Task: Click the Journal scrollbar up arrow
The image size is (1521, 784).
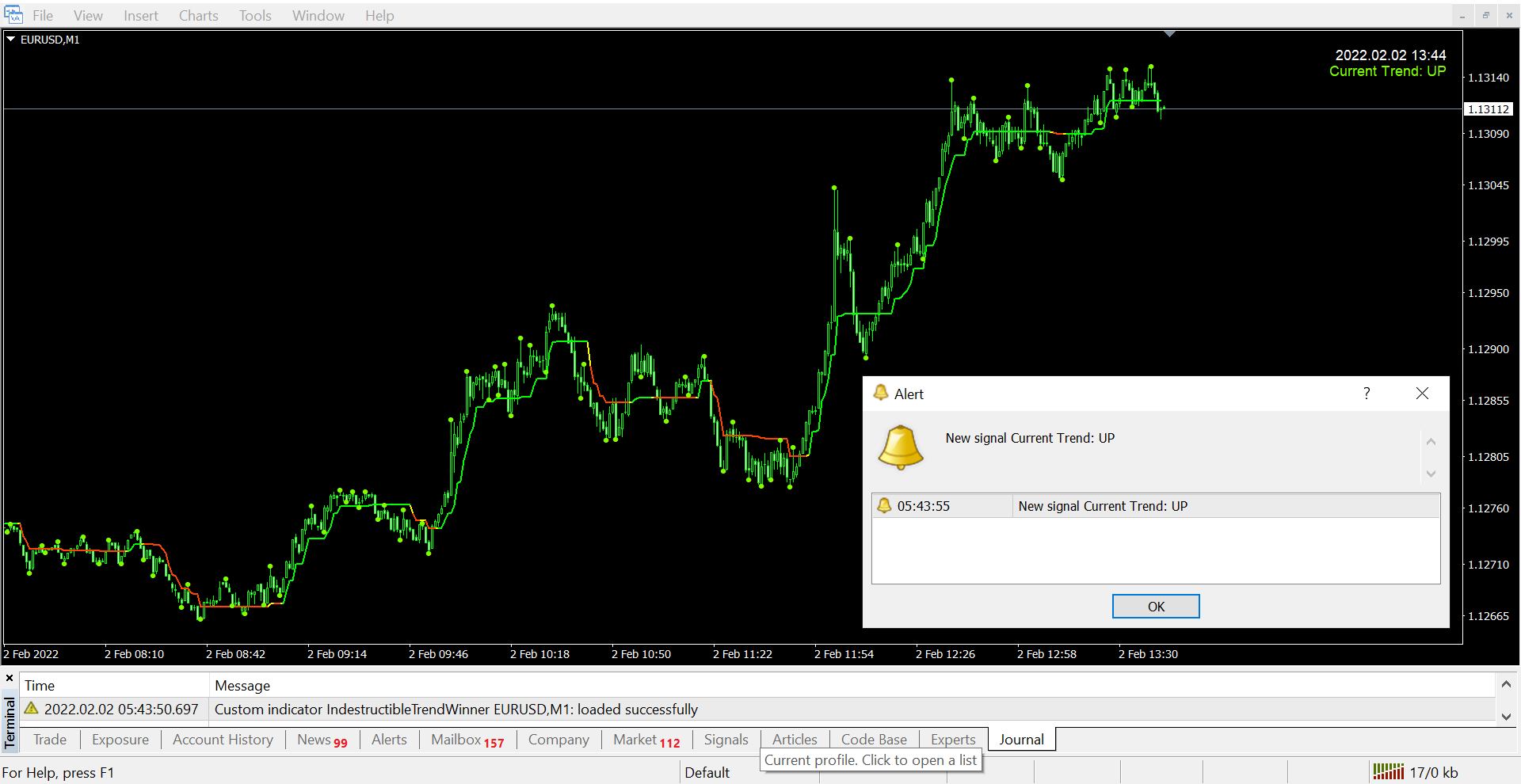Action: pos(1506,684)
